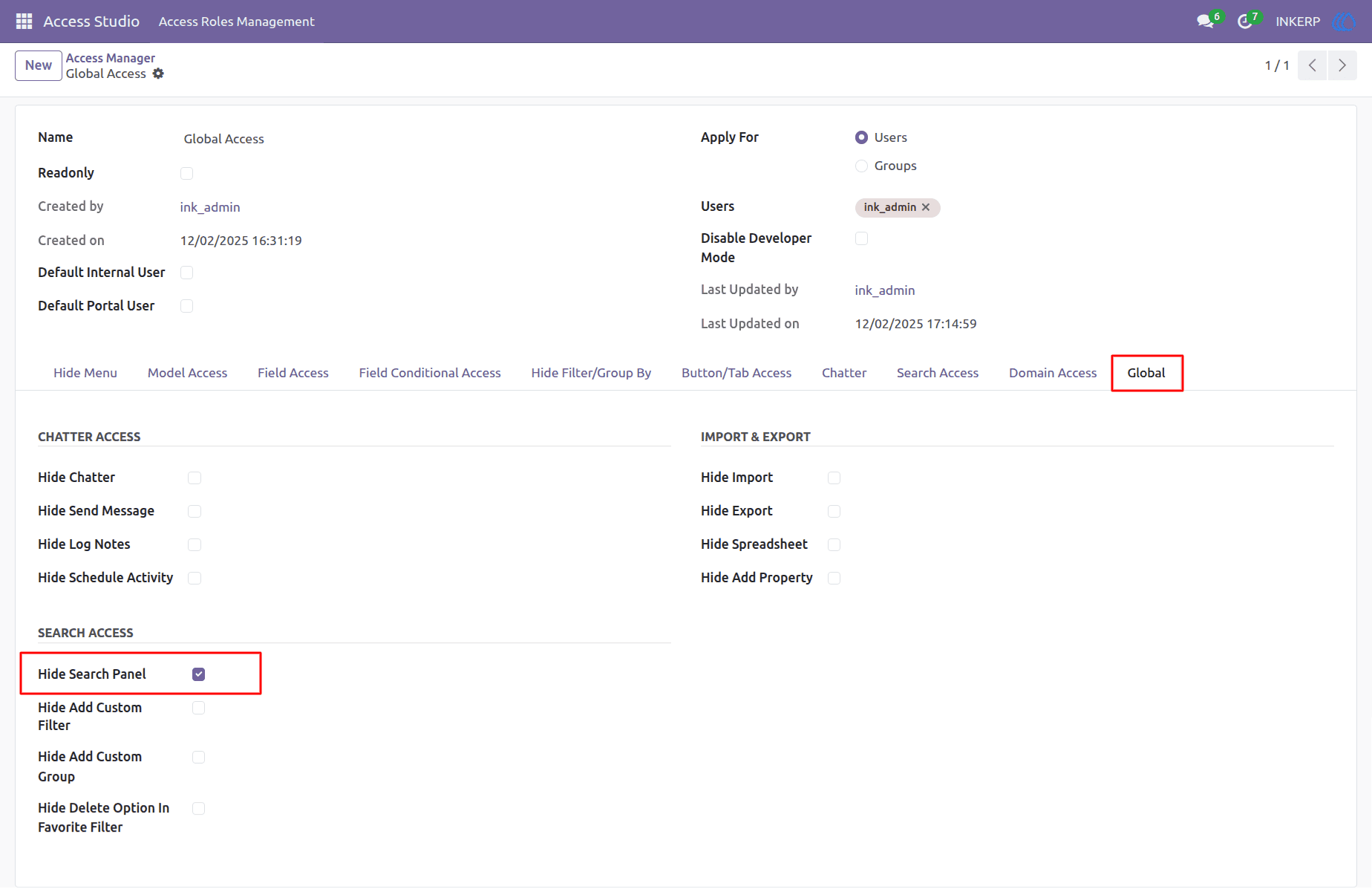
Task: Switch to the Field Access tab
Action: point(293,373)
